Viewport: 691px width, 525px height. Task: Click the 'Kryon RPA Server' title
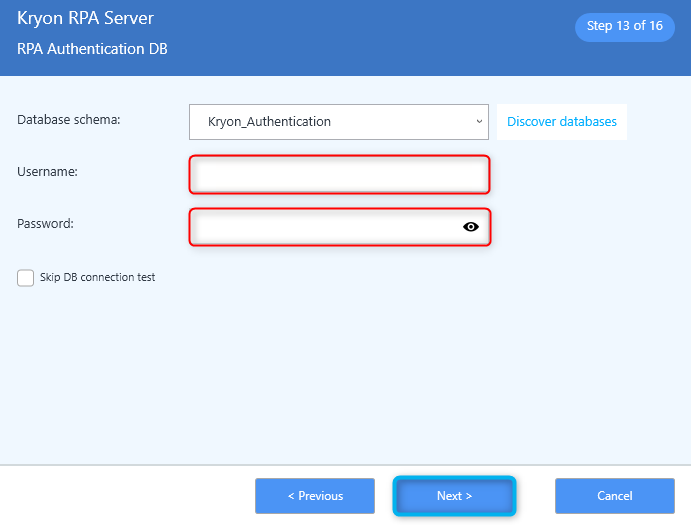85,19
